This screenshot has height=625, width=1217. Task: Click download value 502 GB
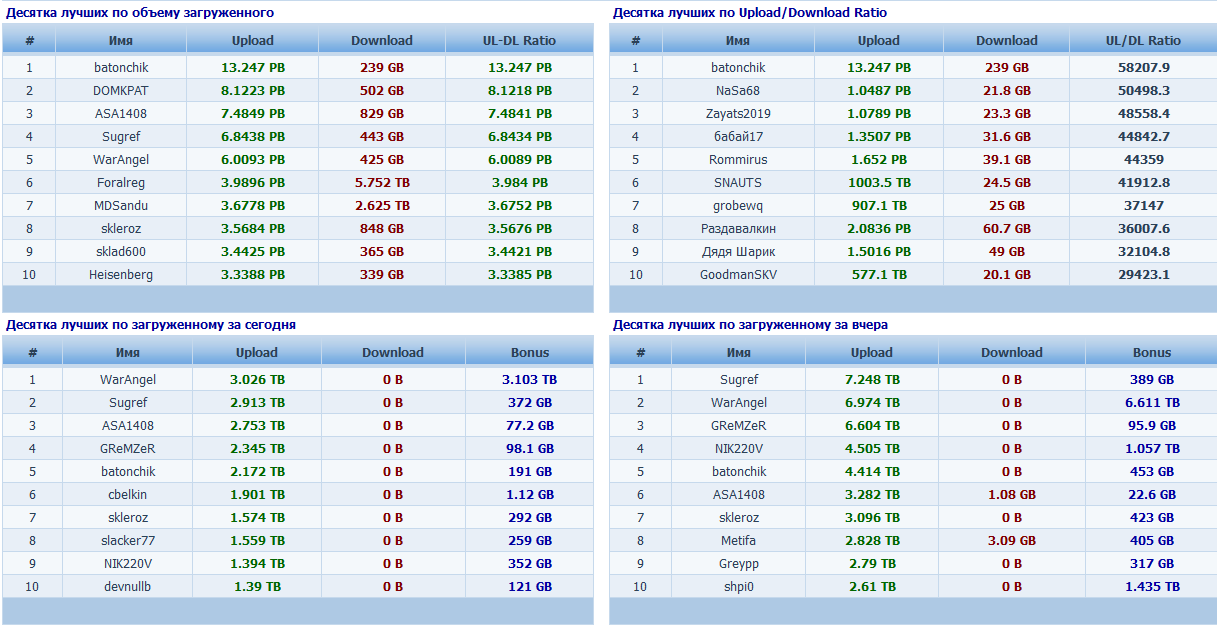point(382,90)
